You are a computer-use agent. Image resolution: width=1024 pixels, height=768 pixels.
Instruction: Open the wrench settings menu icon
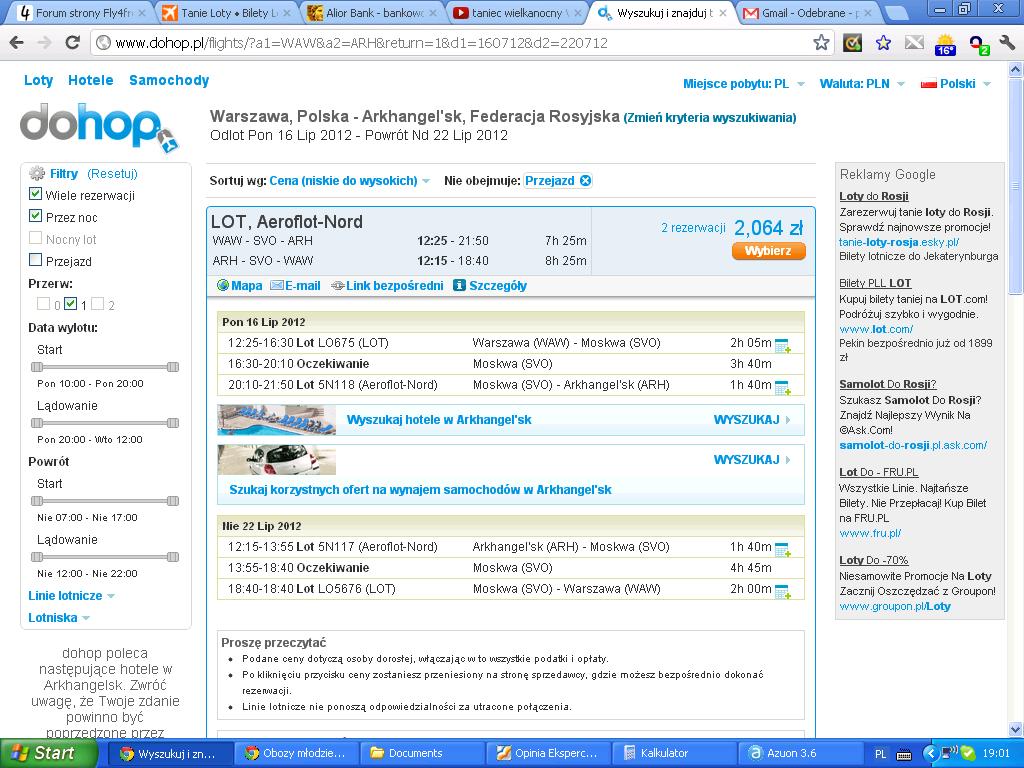(x=1007, y=43)
